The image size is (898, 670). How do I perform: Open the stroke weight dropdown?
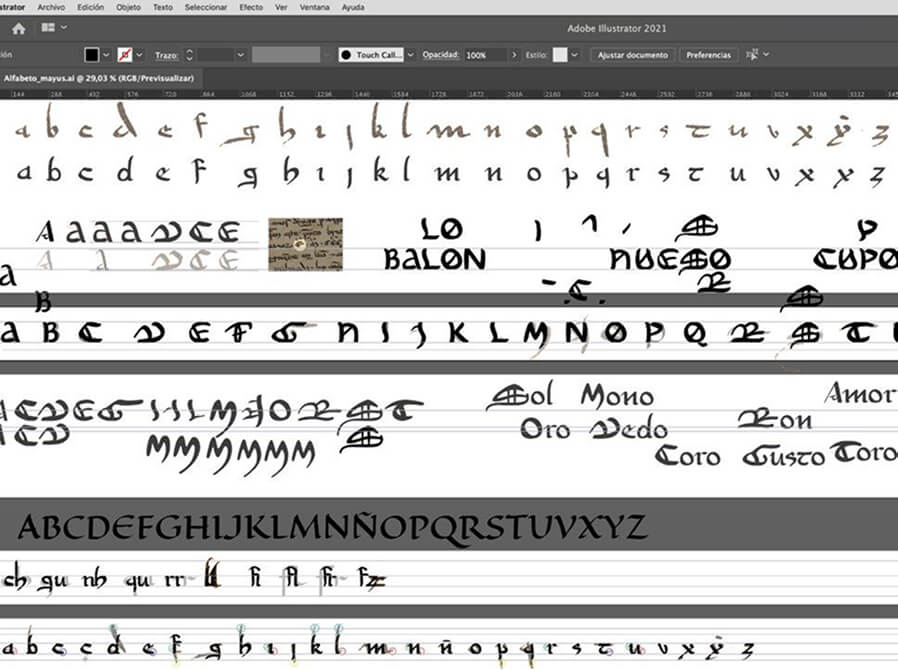240,55
